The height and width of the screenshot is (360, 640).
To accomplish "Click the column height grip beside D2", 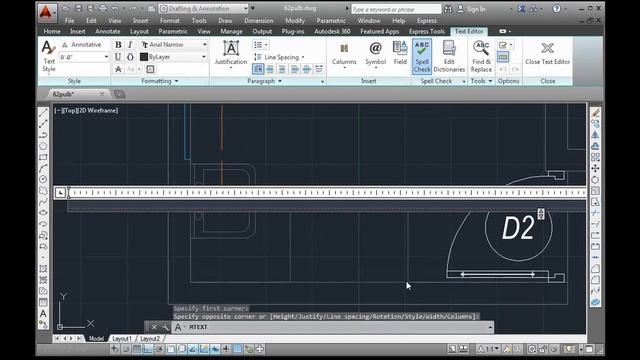I will (x=541, y=214).
